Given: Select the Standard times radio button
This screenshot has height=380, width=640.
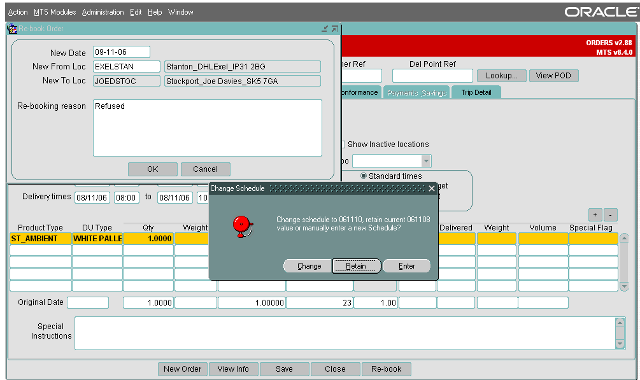Looking at the screenshot, I should tap(363, 176).
